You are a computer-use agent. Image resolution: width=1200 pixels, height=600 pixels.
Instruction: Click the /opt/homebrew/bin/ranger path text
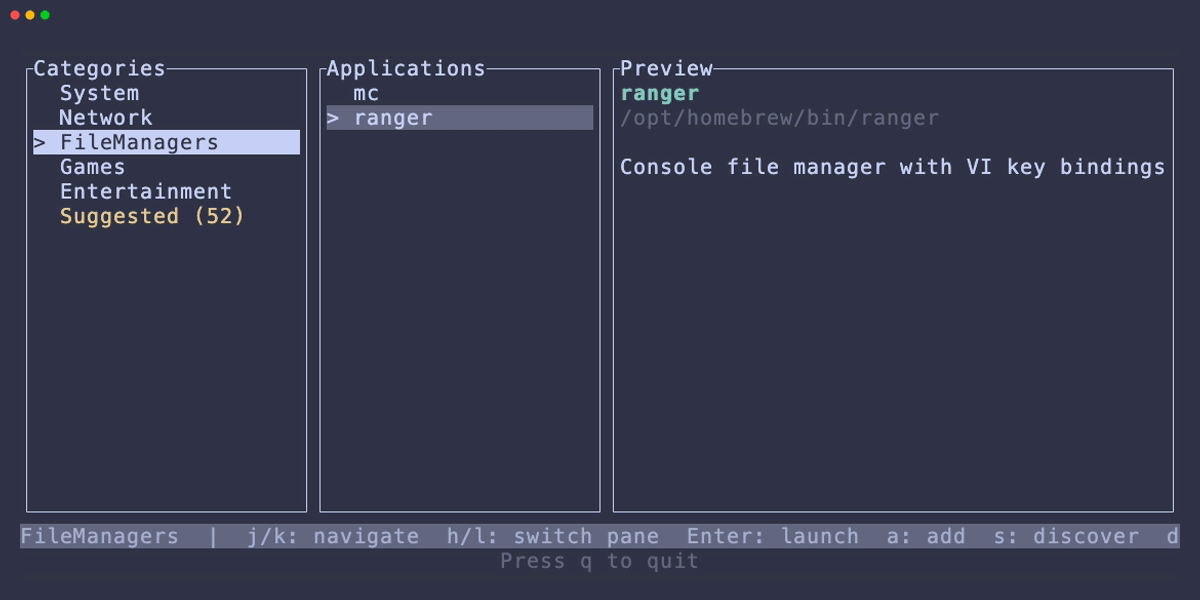pos(779,118)
